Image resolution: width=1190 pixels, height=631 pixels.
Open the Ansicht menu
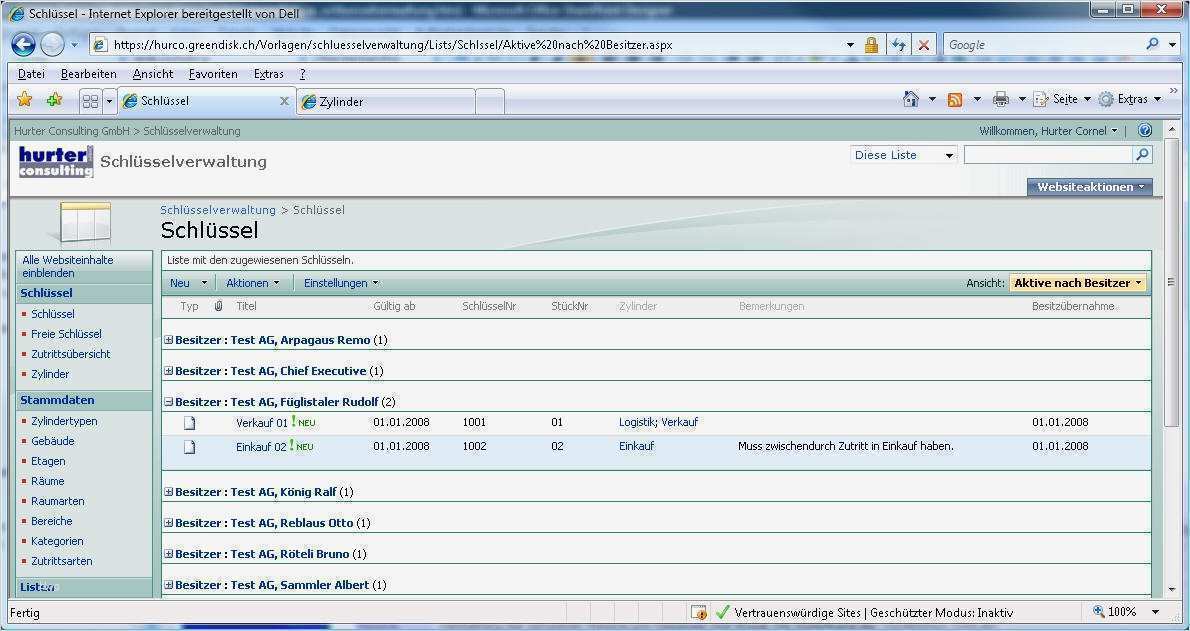153,74
